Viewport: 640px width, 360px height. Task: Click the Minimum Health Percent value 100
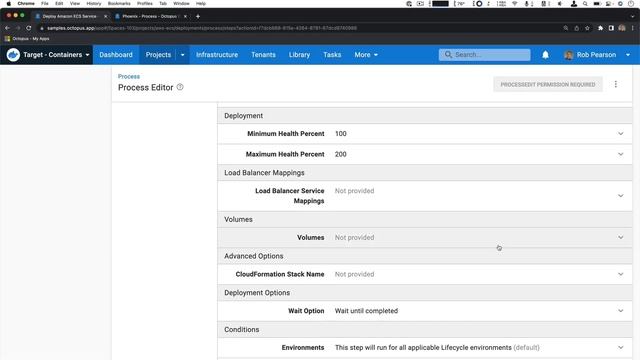click(340, 133)
